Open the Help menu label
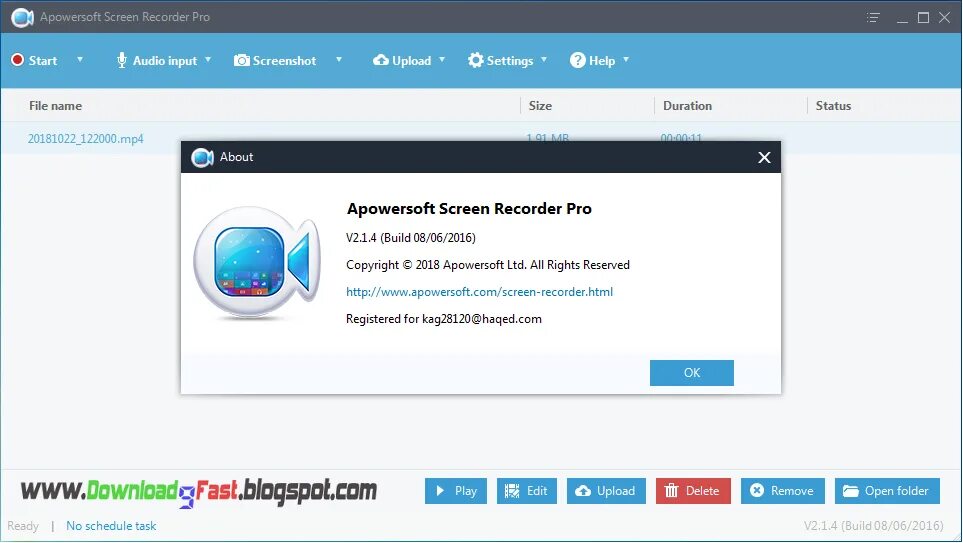The height and width of the screenshot is (543, 963). 602,61
